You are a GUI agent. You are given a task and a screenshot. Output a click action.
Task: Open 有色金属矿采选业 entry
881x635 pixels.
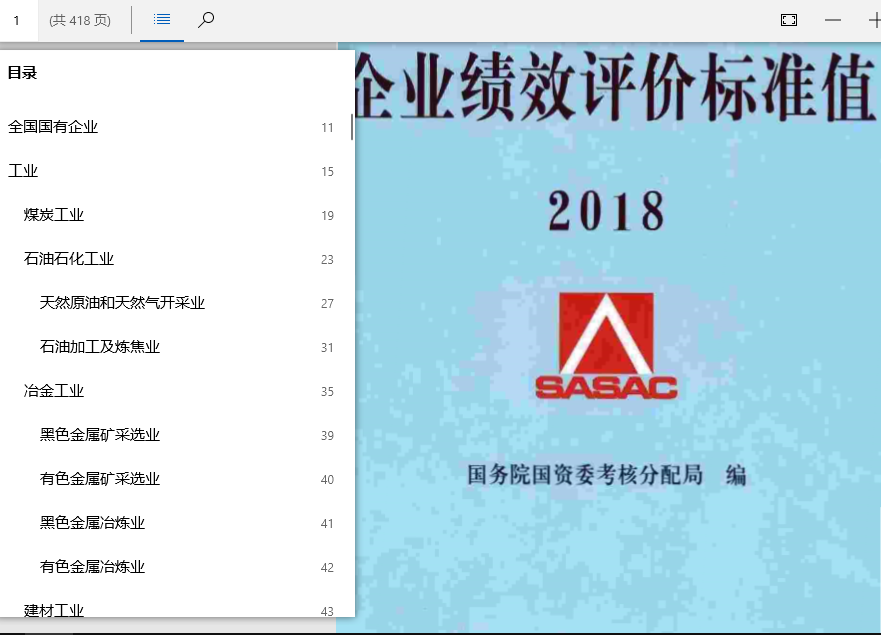pos(99,479)
